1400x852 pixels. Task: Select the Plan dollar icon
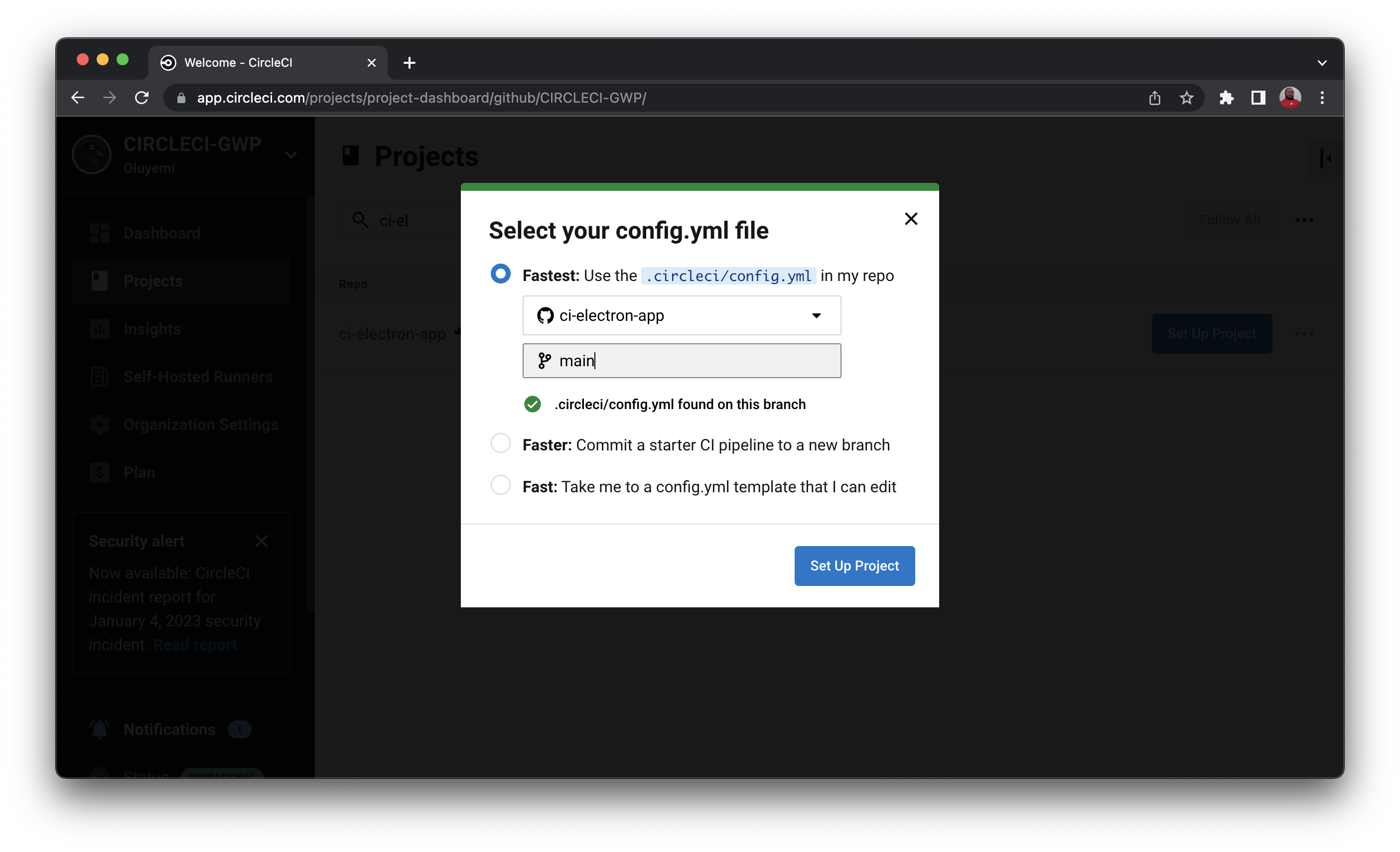click(100, 472)
